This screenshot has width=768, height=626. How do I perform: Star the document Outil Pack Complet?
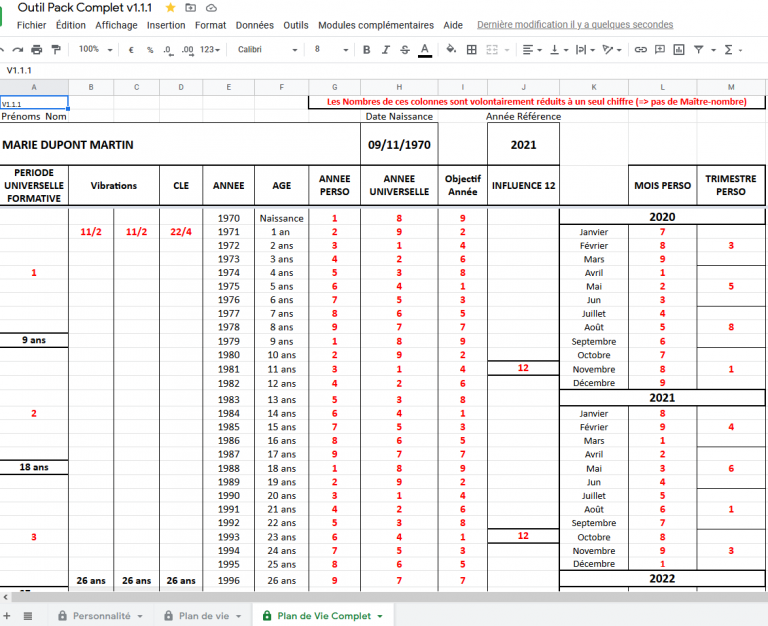pyautogui.click(x=170, y=7)
